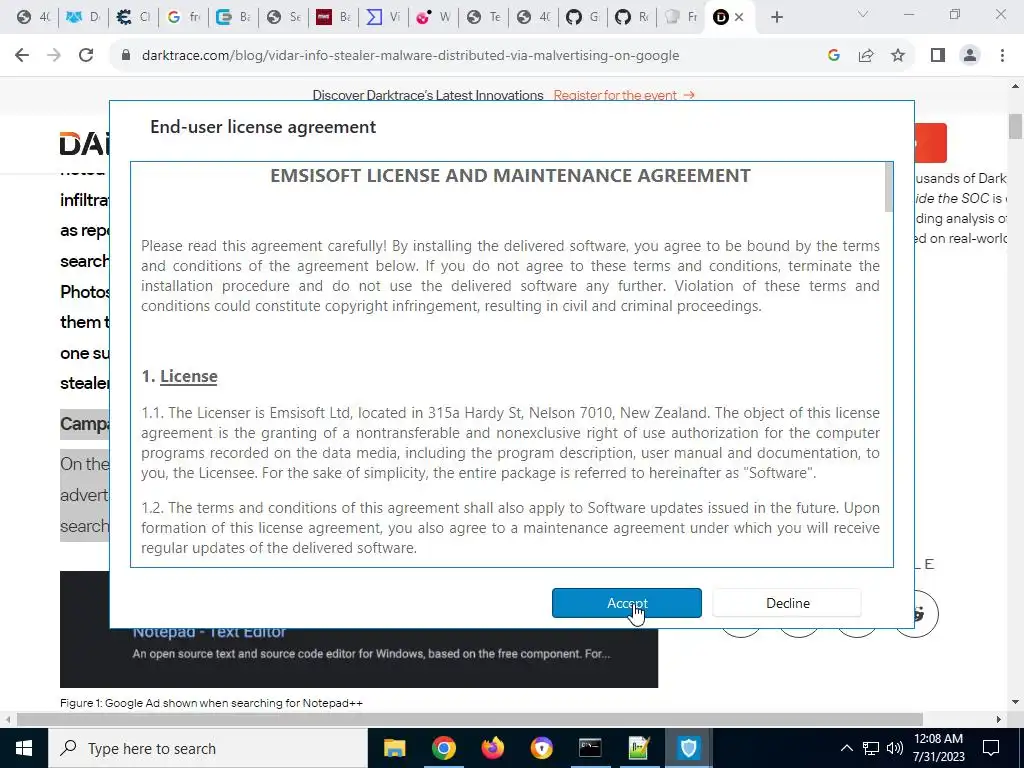
Task: Switch to the 'Se' globe tab
Action: tap(283, 17)
